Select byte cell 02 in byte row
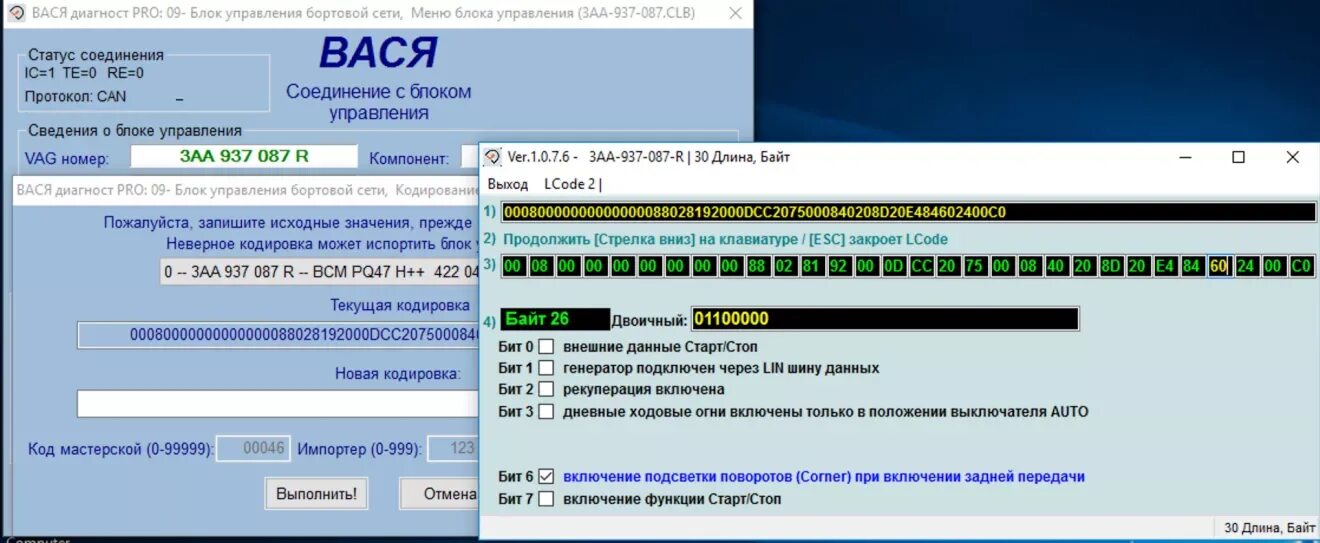 tap(784, 266)
